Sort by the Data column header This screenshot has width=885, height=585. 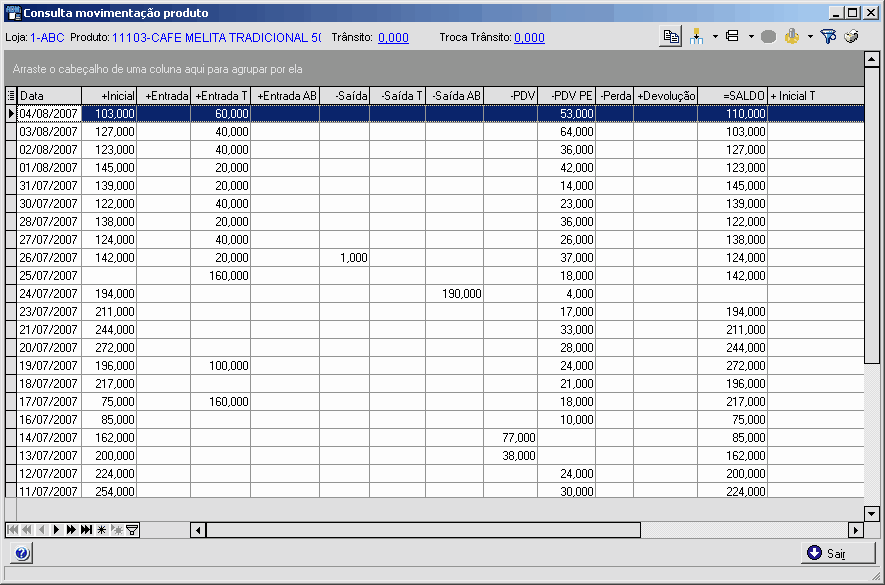click(49, 95)
